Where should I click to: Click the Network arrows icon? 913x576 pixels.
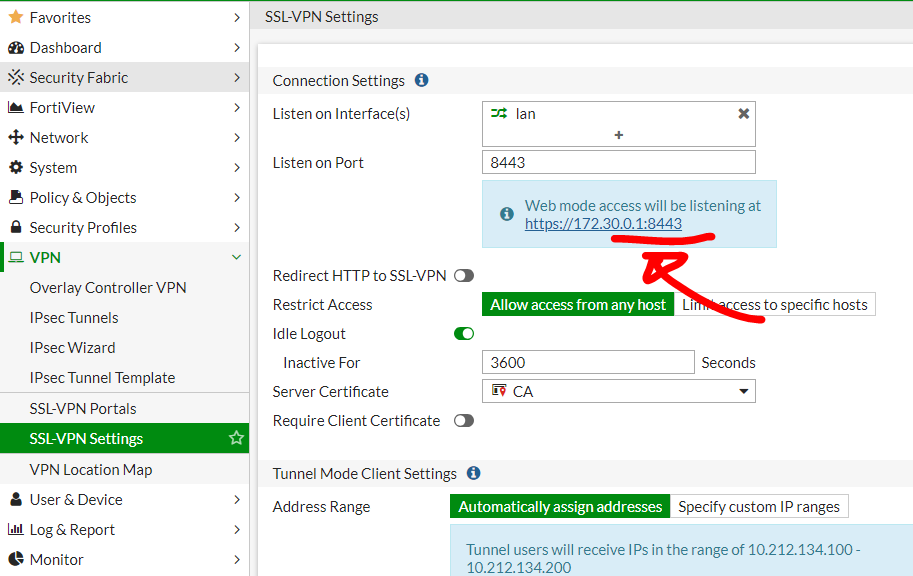[16, 137]
